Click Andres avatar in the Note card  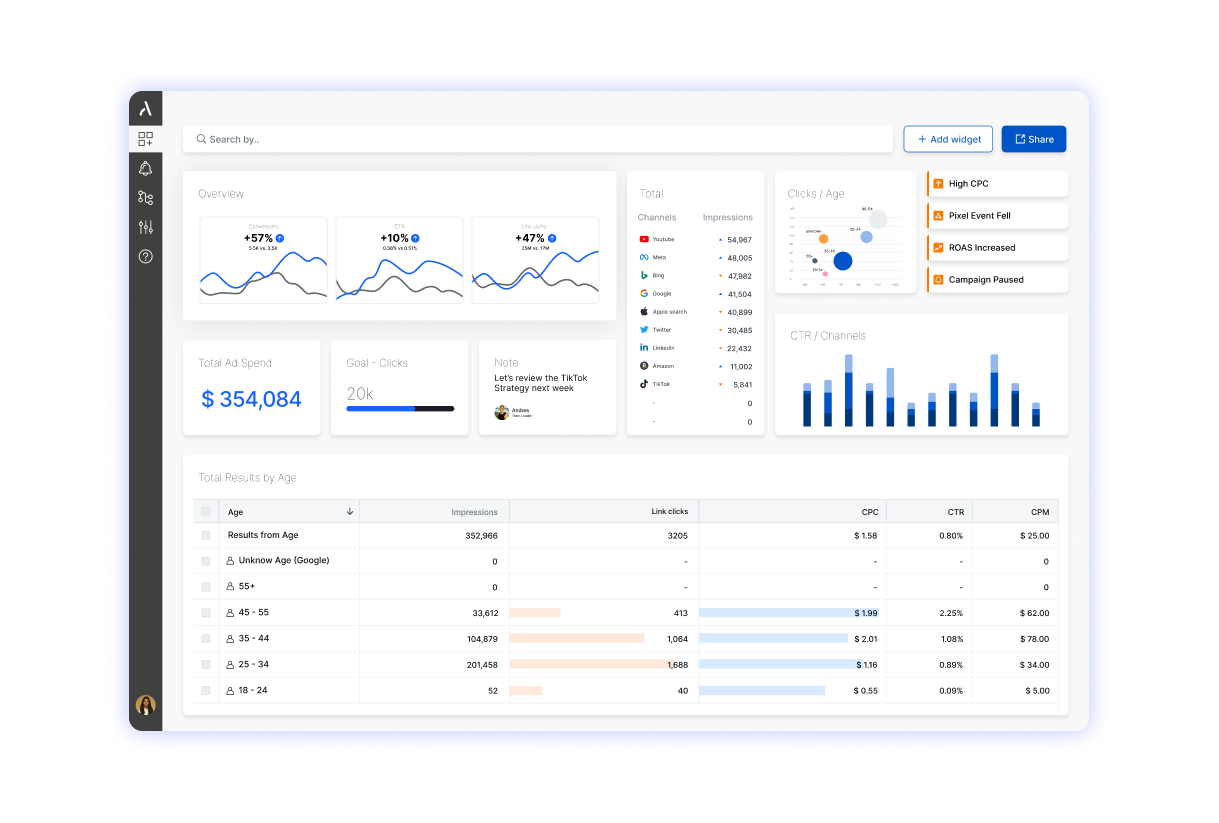click(501, 412)
